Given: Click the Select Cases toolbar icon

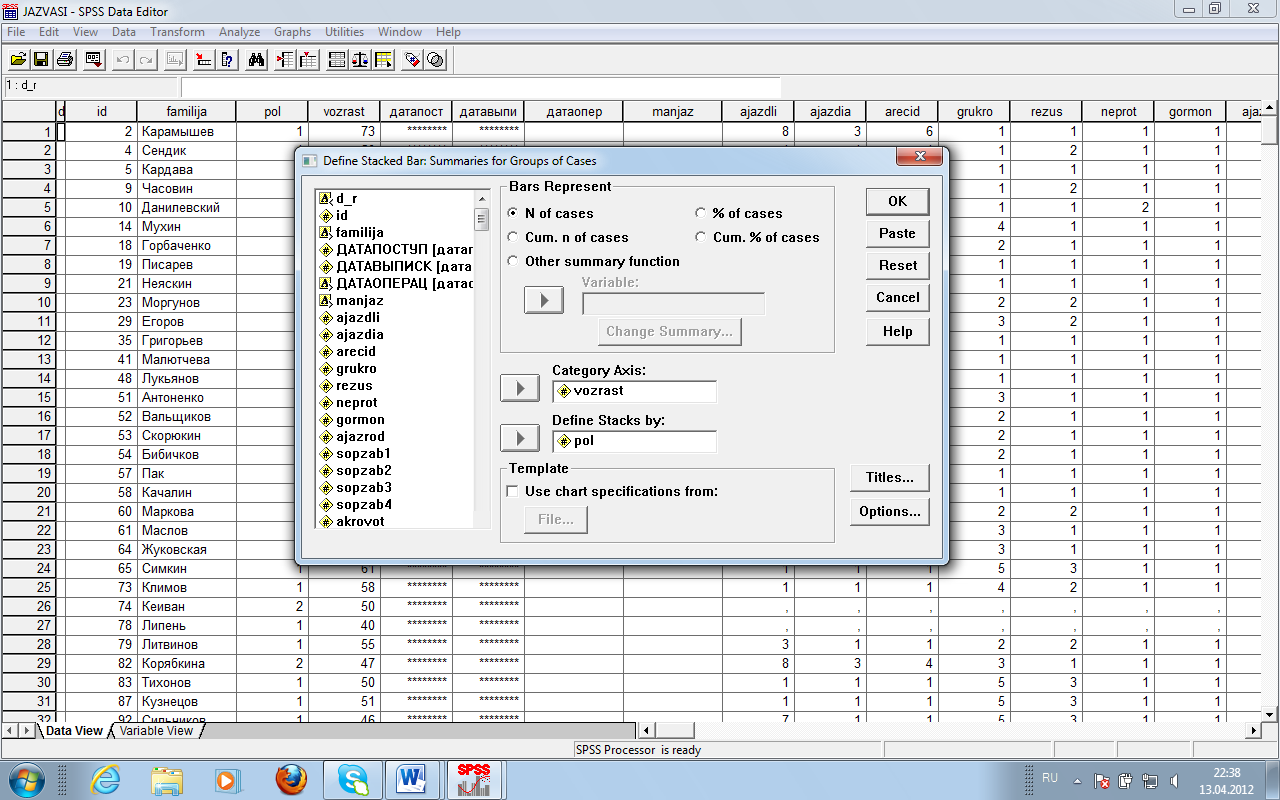Looking at the screenshot, I should (383, 60).
